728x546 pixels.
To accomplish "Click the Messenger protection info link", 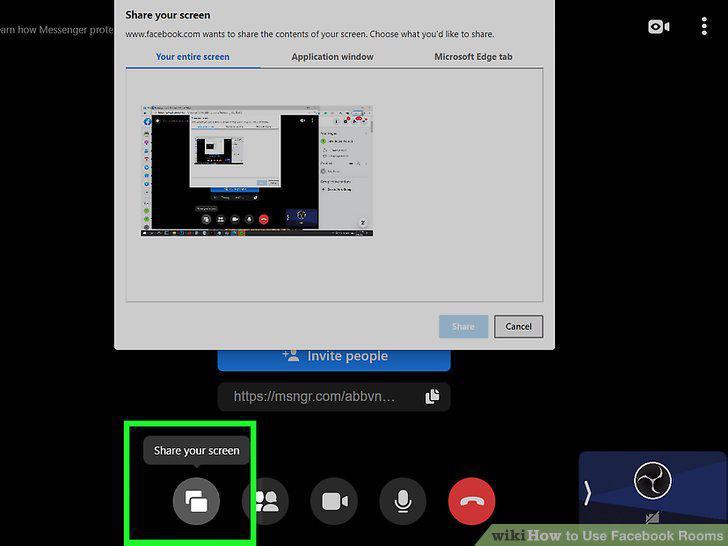I will click(x=56, y=30).
